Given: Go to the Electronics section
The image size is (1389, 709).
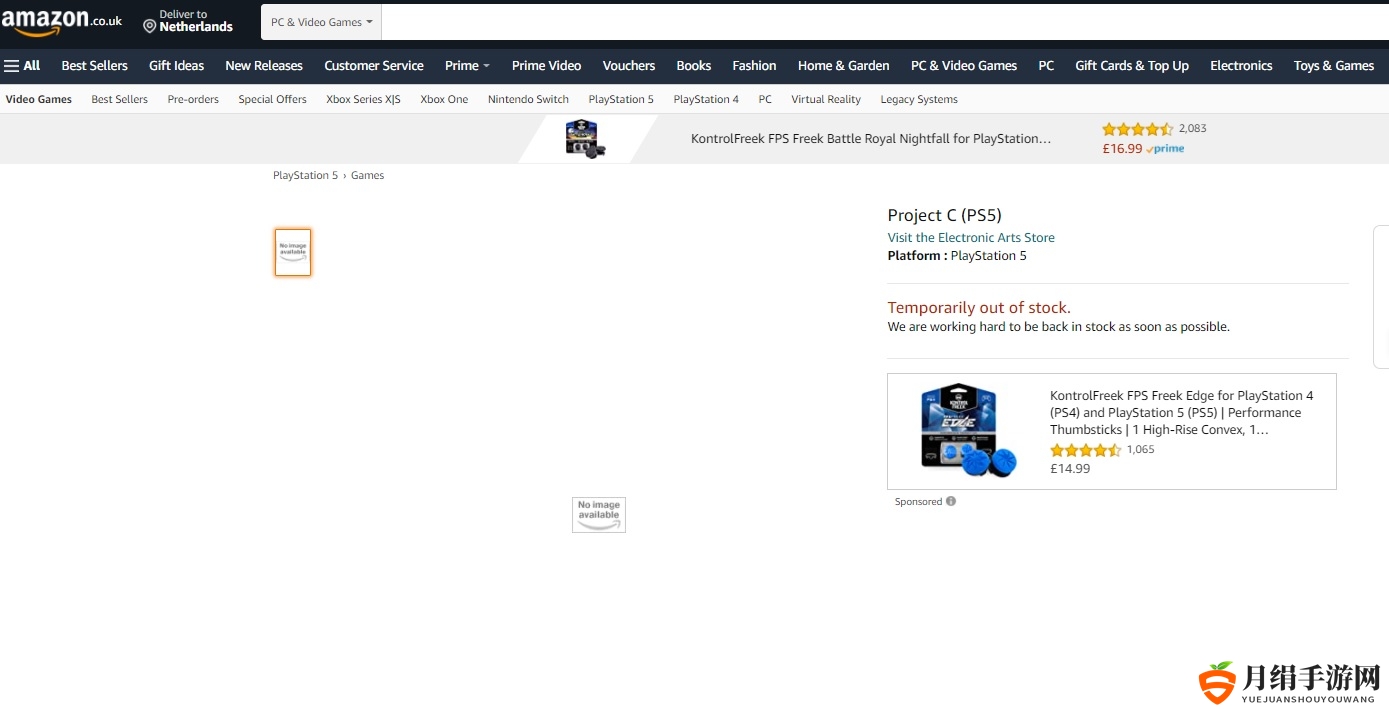Looking at the screenshot, I should click(1241, 66).
